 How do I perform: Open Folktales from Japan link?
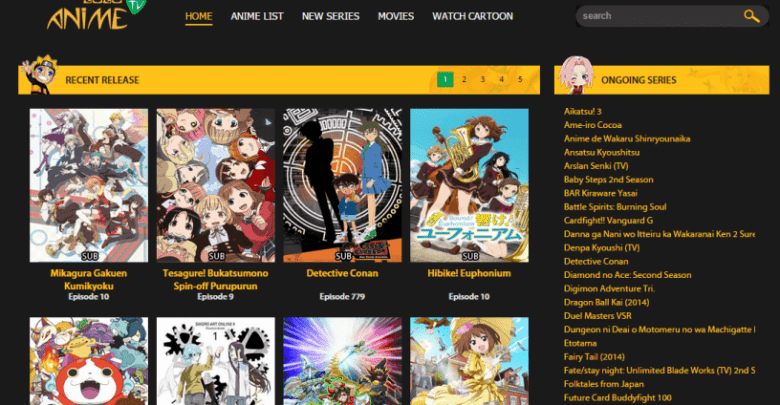click(x=603, y=384)
